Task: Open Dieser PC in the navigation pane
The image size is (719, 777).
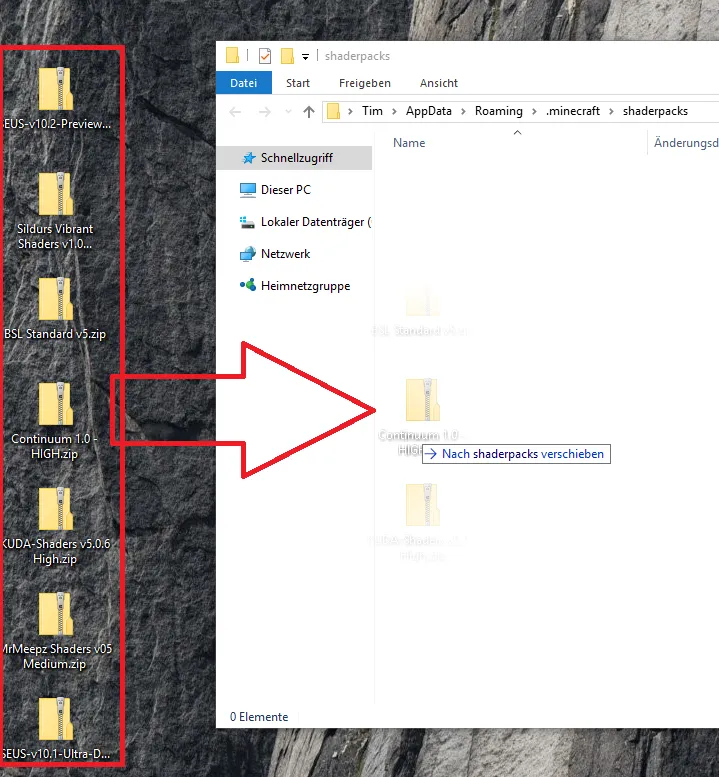Action: point(285,190)
